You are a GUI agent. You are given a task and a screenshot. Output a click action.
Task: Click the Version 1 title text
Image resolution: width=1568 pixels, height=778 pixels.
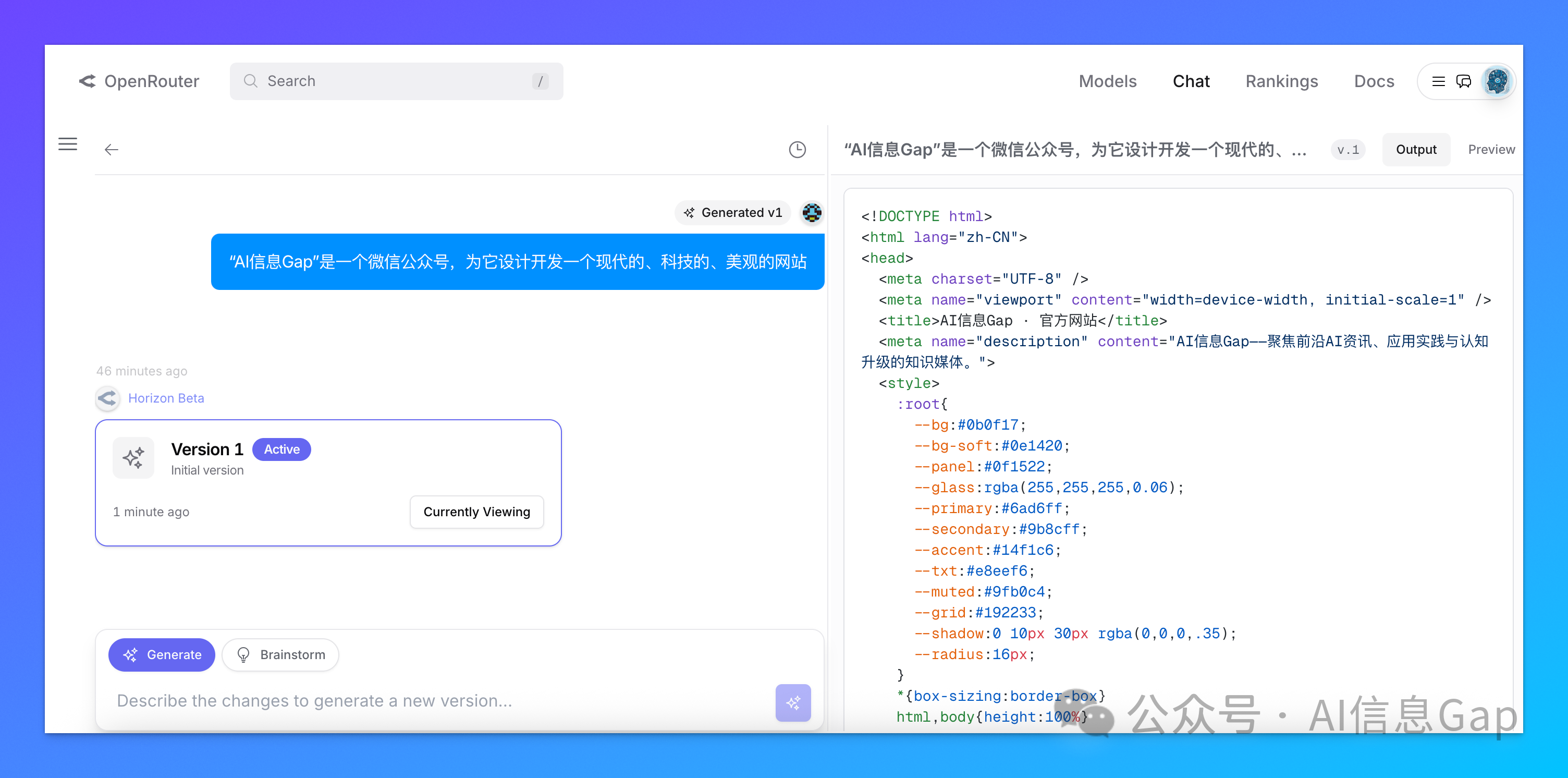(x=207, y=449)
